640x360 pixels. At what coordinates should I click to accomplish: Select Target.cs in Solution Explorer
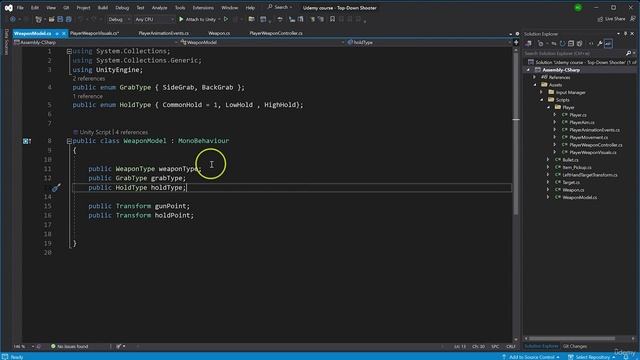pyautogui.click(x=571, y=182)
